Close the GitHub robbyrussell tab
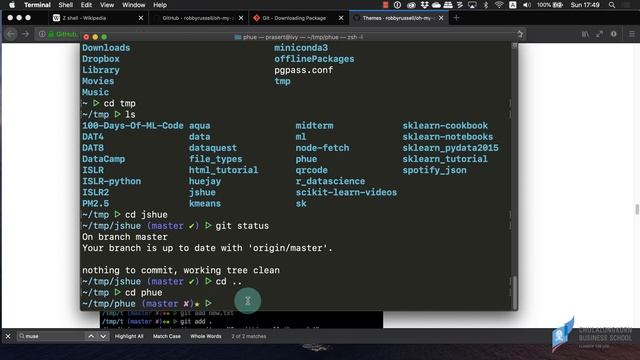 [241, 18]
